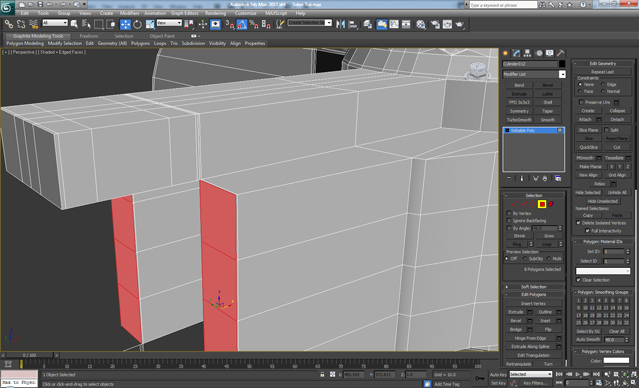Uncheck the Clear Selection checkbox
The height and width of the screenshot is (388, 639).
(x=579, y=280)
